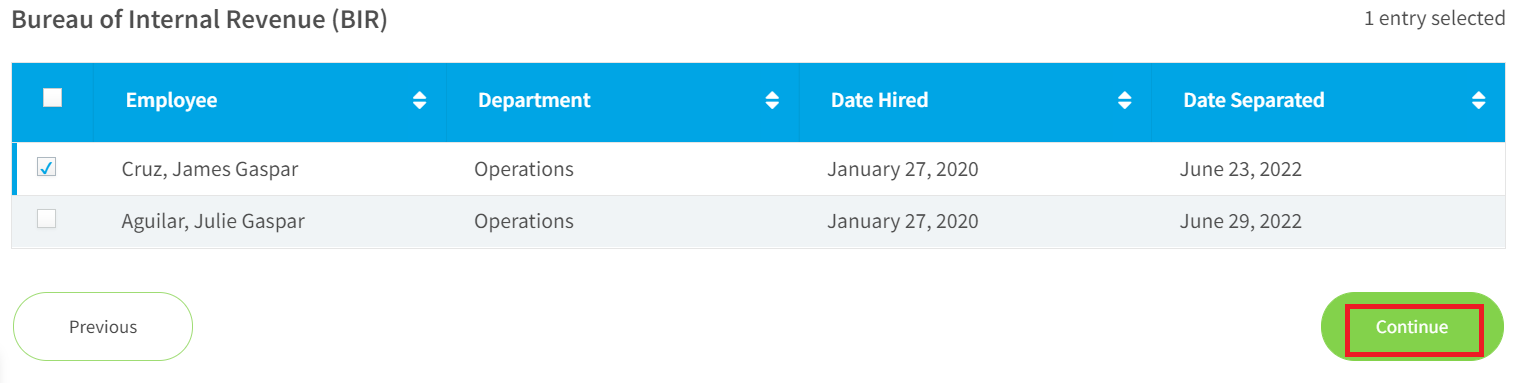Click the Date Hired header text
Screen dimensions: 1524x383
pos(879,100)
